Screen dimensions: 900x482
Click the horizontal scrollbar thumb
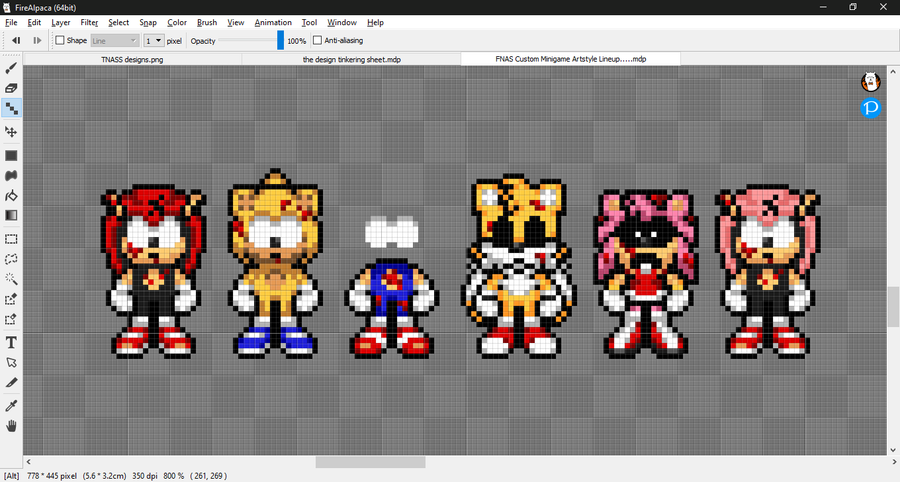click(370, 462)
